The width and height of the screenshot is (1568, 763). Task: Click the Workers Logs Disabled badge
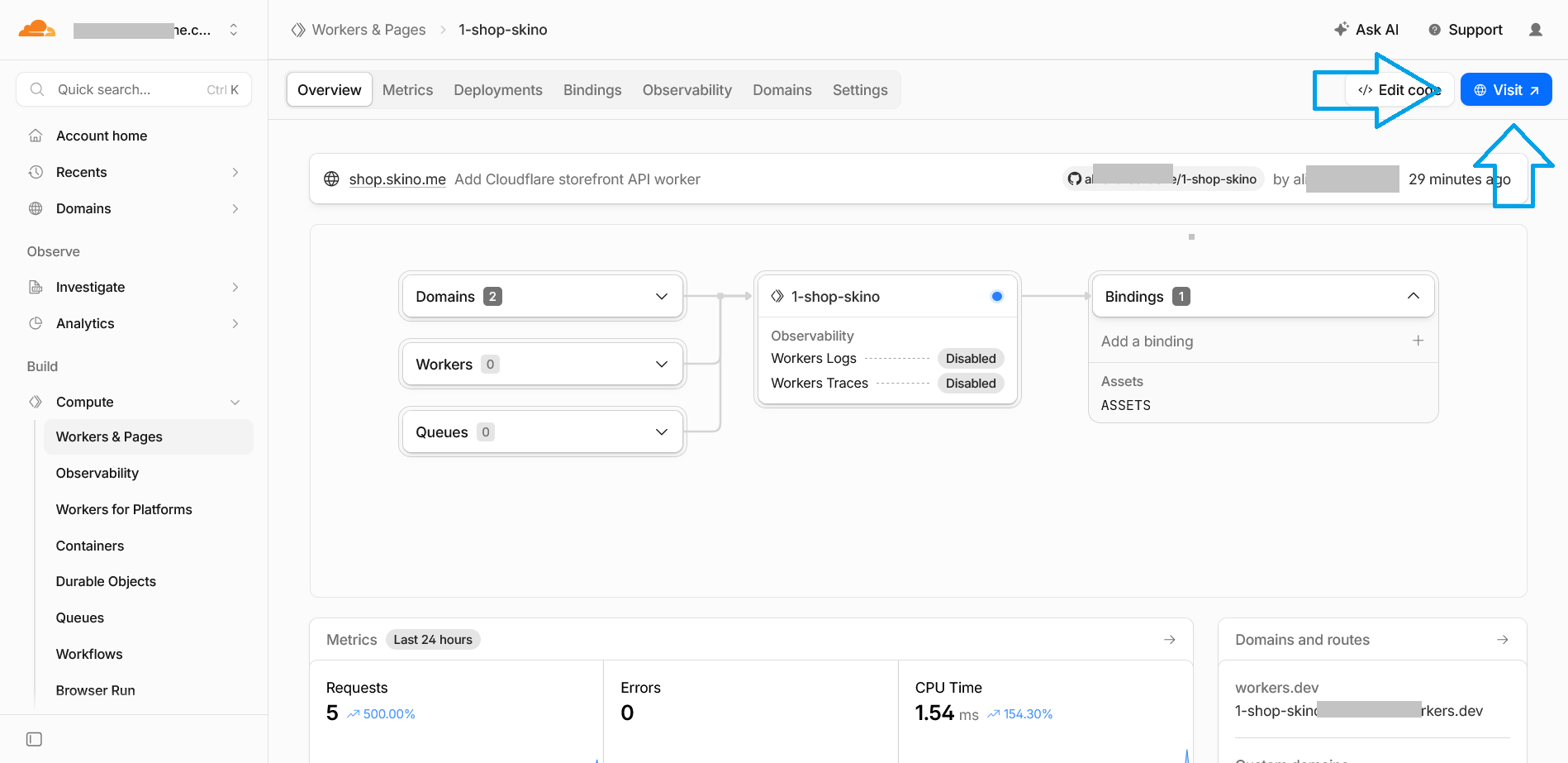[x=971, y=358]
